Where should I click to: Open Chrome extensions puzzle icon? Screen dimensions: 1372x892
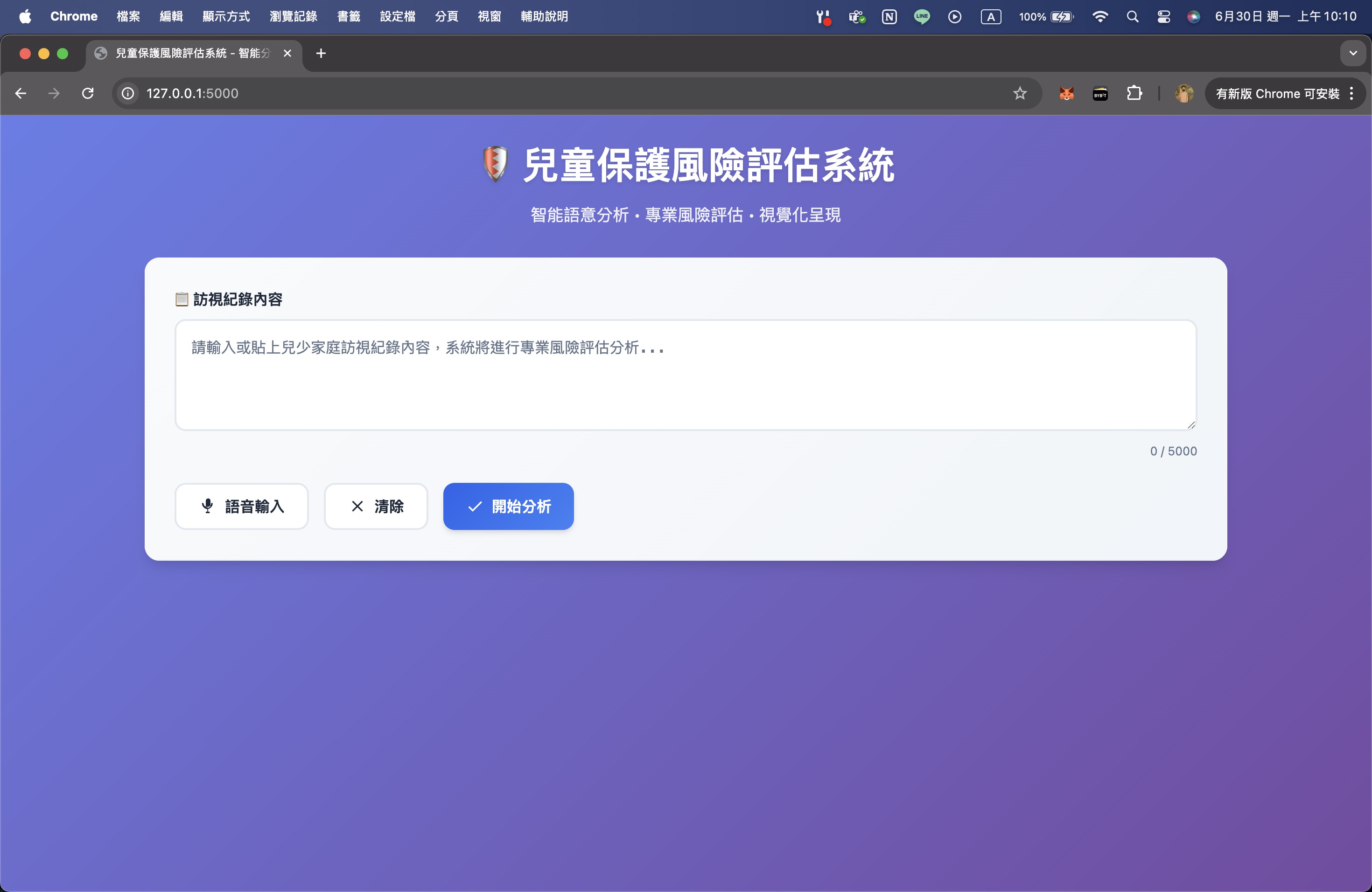[1134, 93]
